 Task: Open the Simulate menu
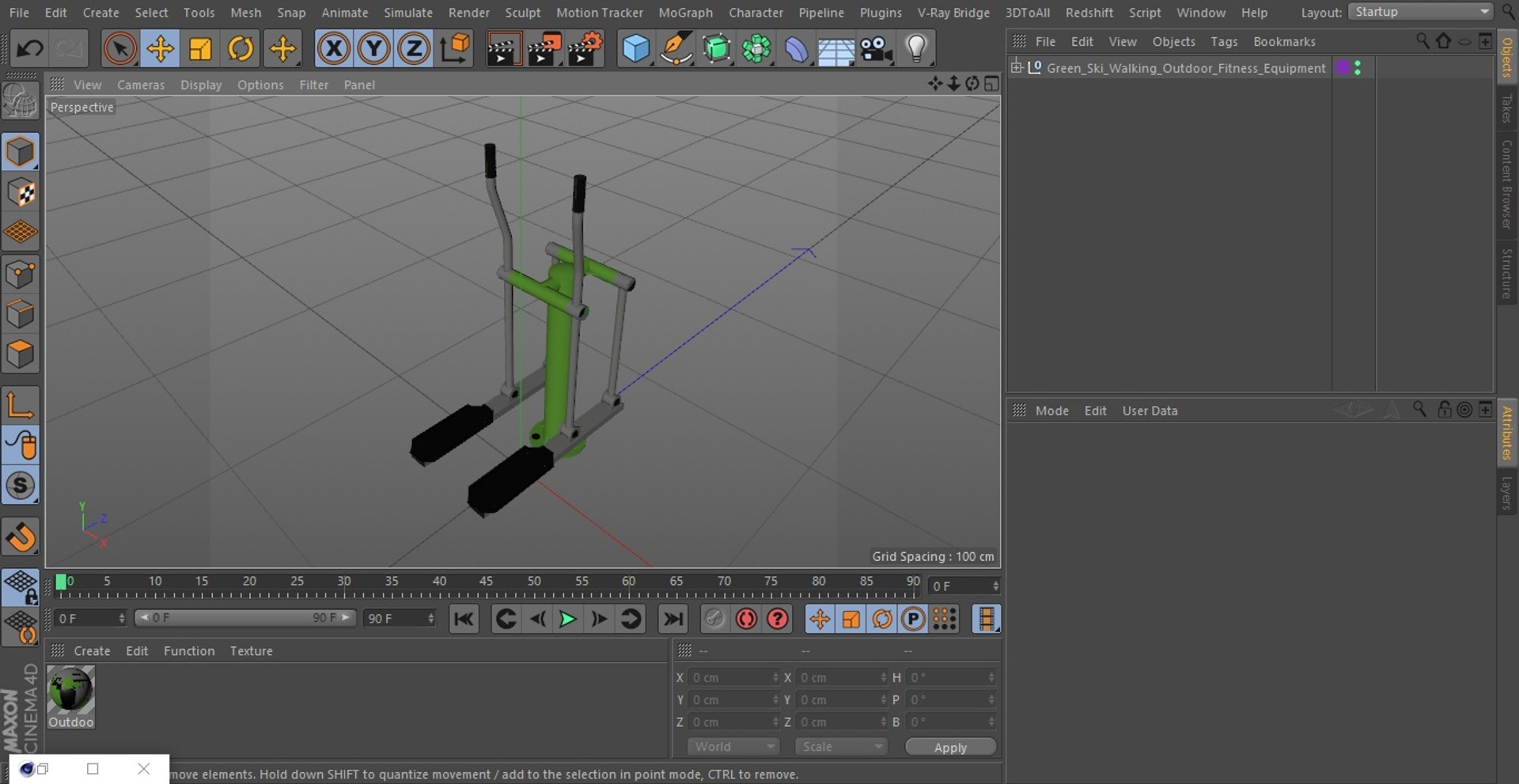pos(408,13)
